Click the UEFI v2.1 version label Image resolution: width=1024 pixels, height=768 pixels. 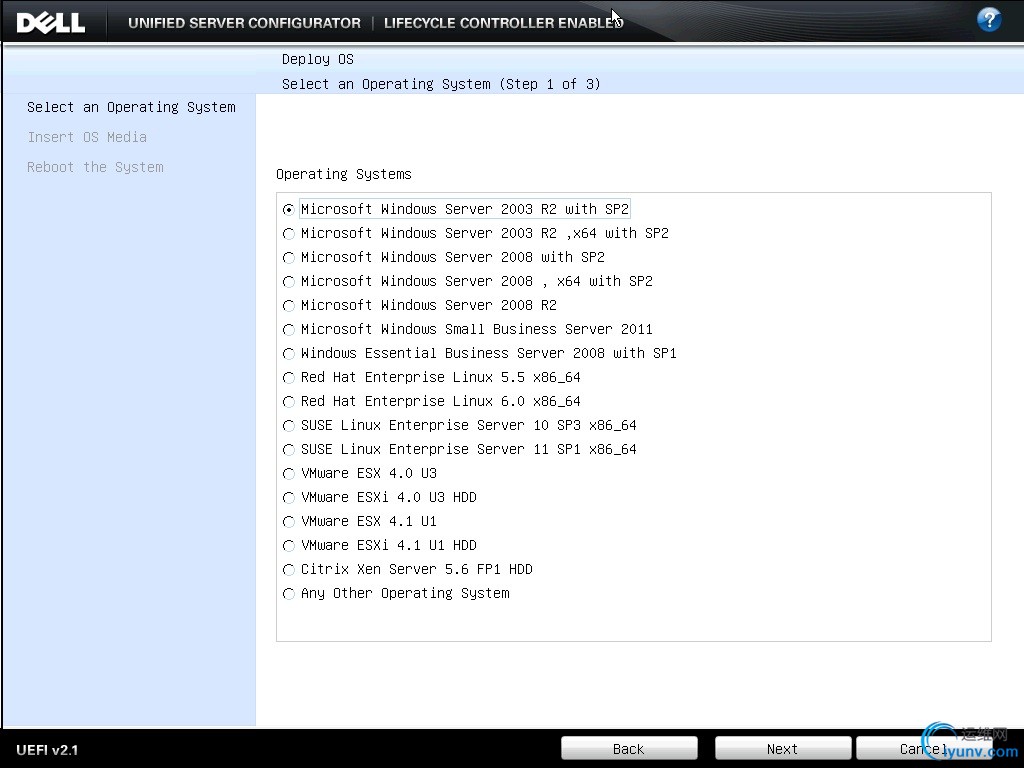click(47, 750)
